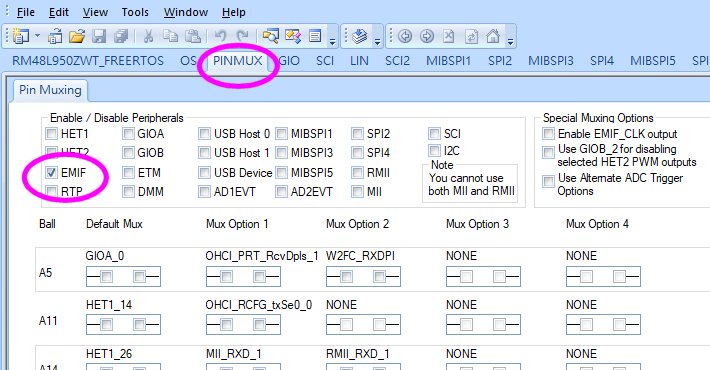The width and height of the screenshot is (710, 370).
Task: Click the New Project toolbar icon
Action: (20, 36)
